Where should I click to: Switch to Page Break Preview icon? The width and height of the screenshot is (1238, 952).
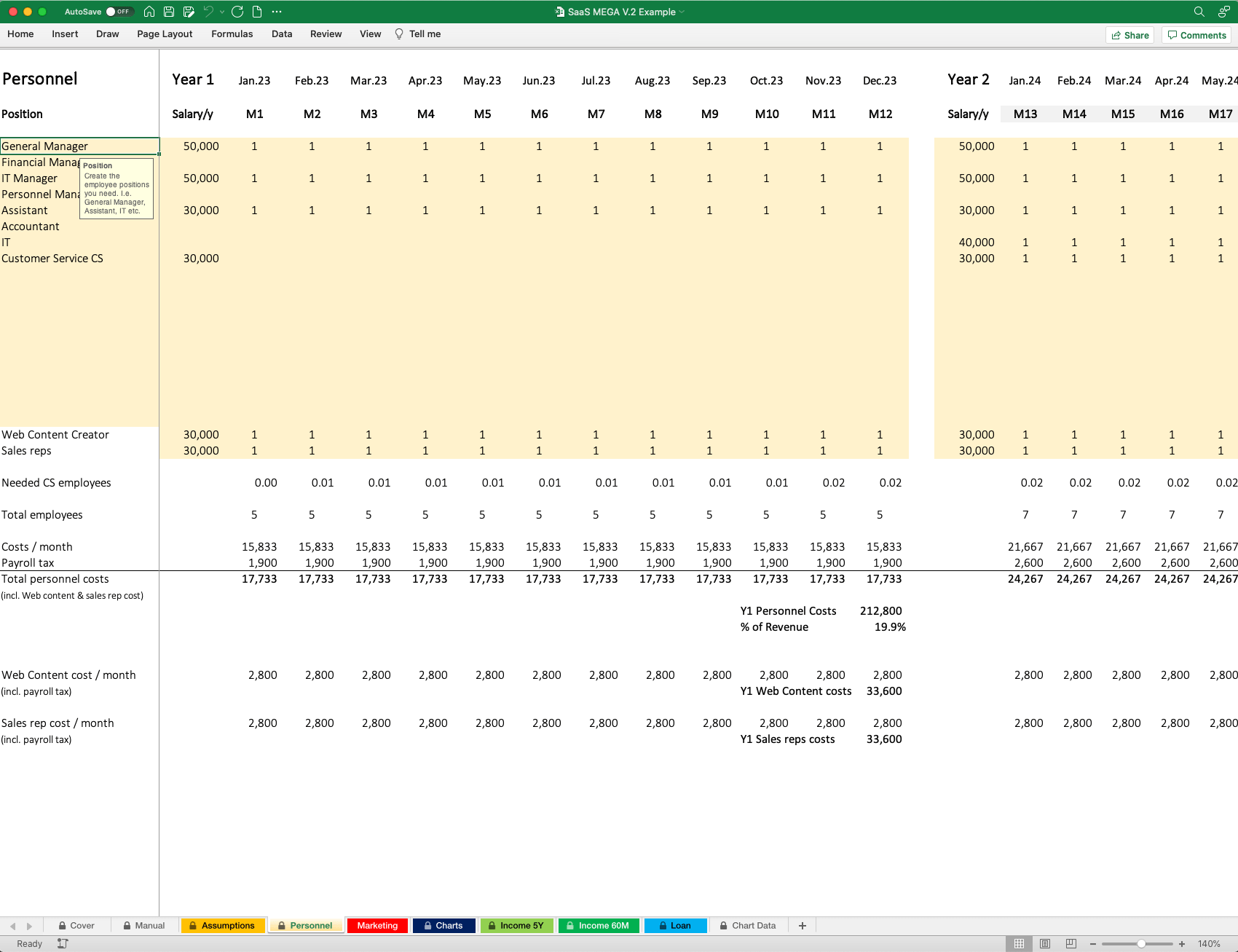click(x=1071, y=944)
